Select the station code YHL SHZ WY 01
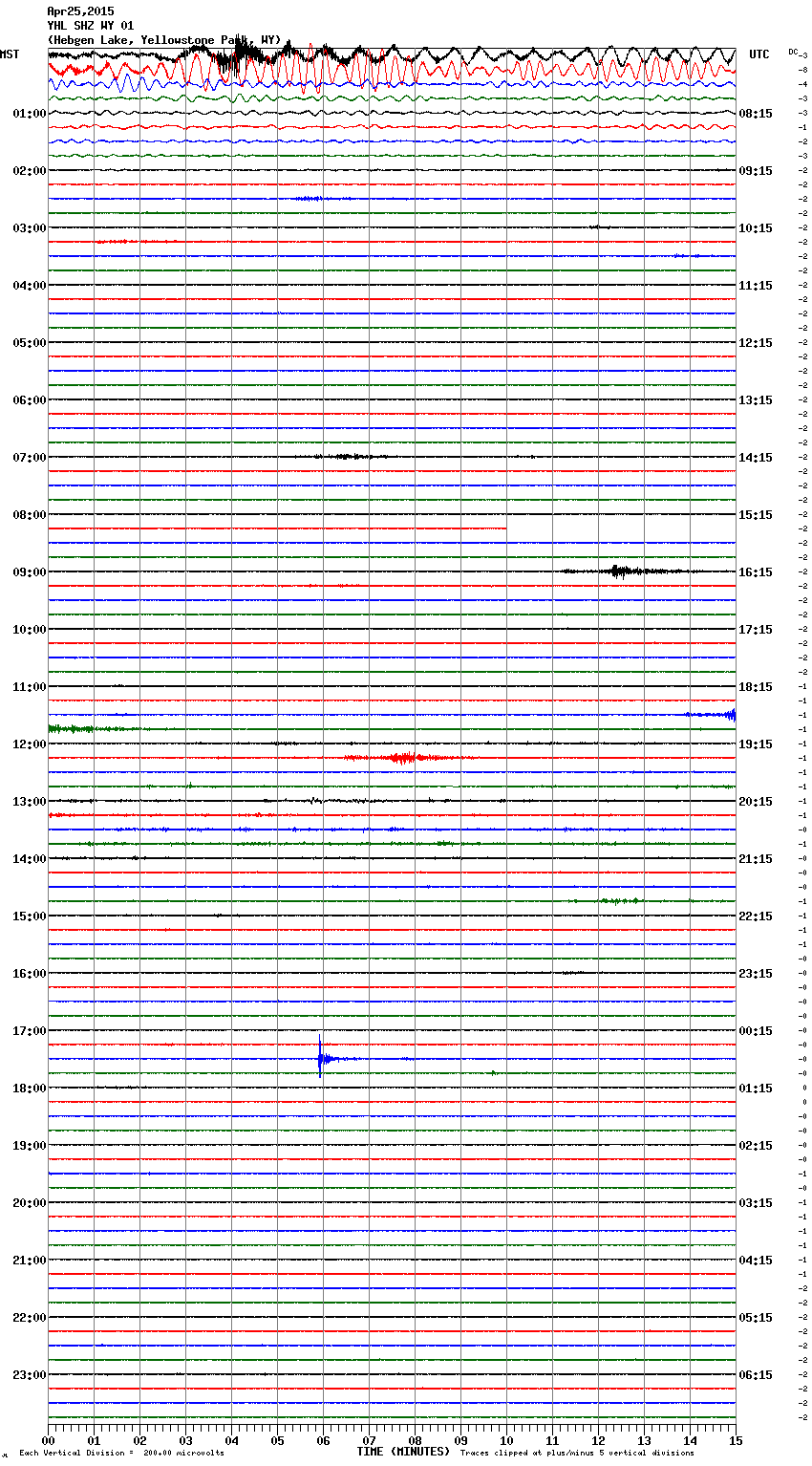 (x=91, y=26)
